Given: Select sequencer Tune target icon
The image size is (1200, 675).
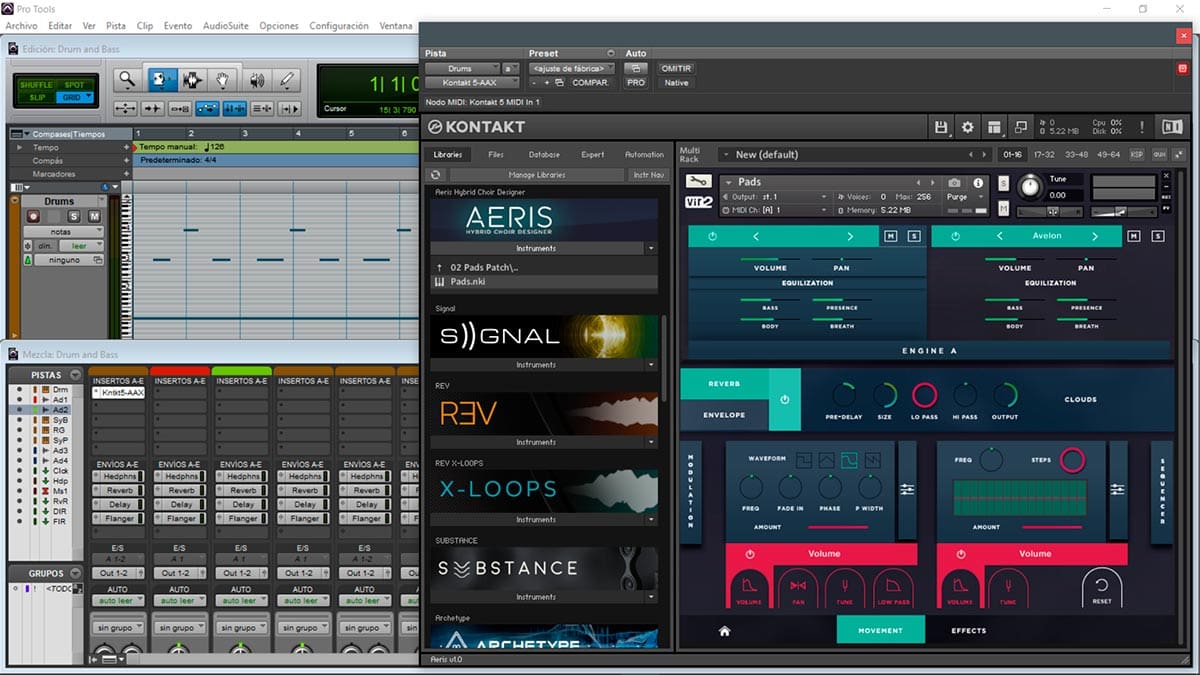Looking at the screenshot, I should [x=1007, y=589].
